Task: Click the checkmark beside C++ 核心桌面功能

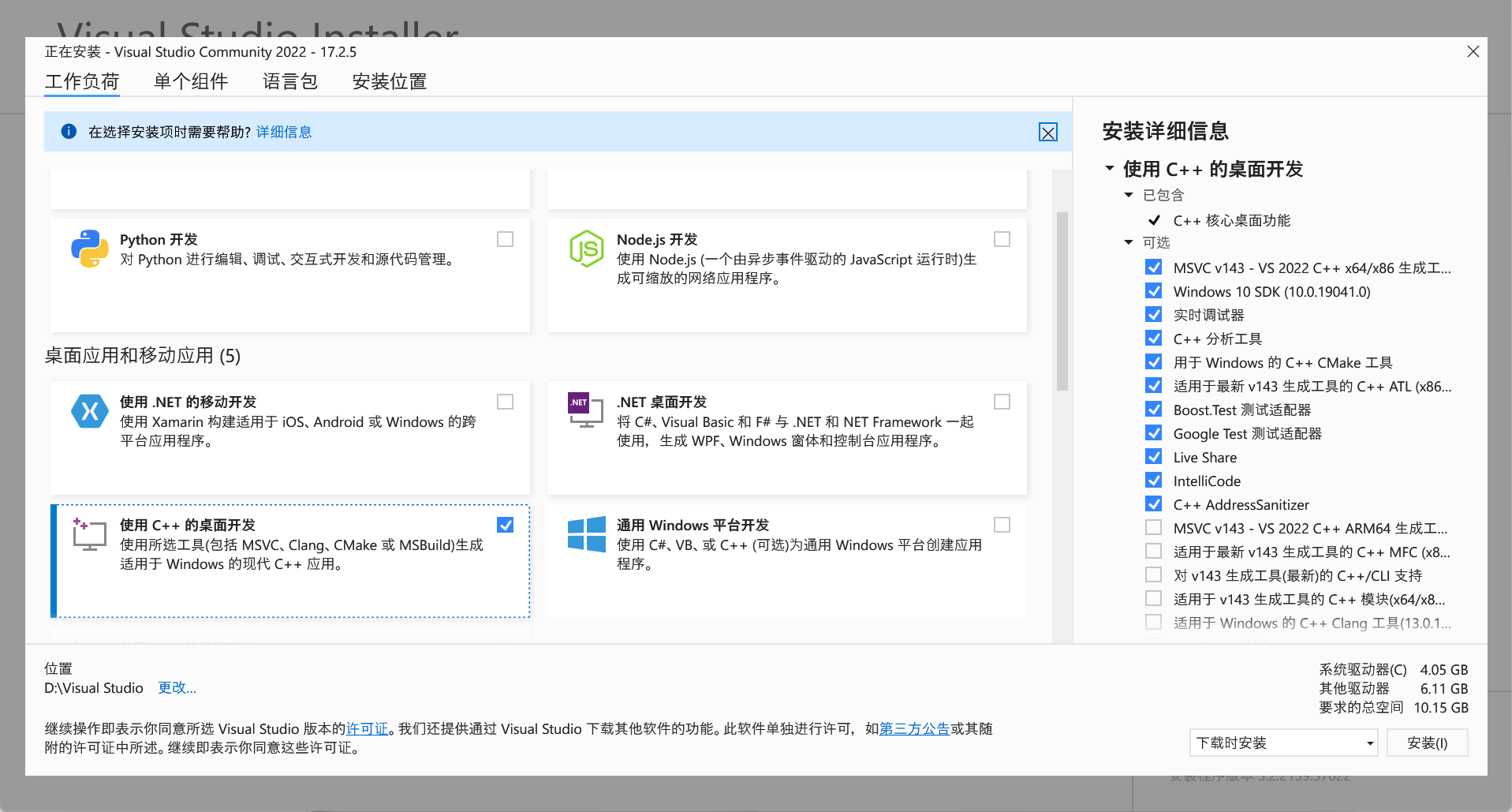Action: point(1154,220)
